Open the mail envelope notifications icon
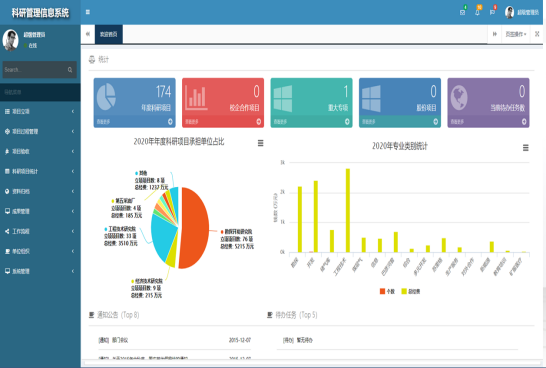546x368 pixels. coord(462,13)
